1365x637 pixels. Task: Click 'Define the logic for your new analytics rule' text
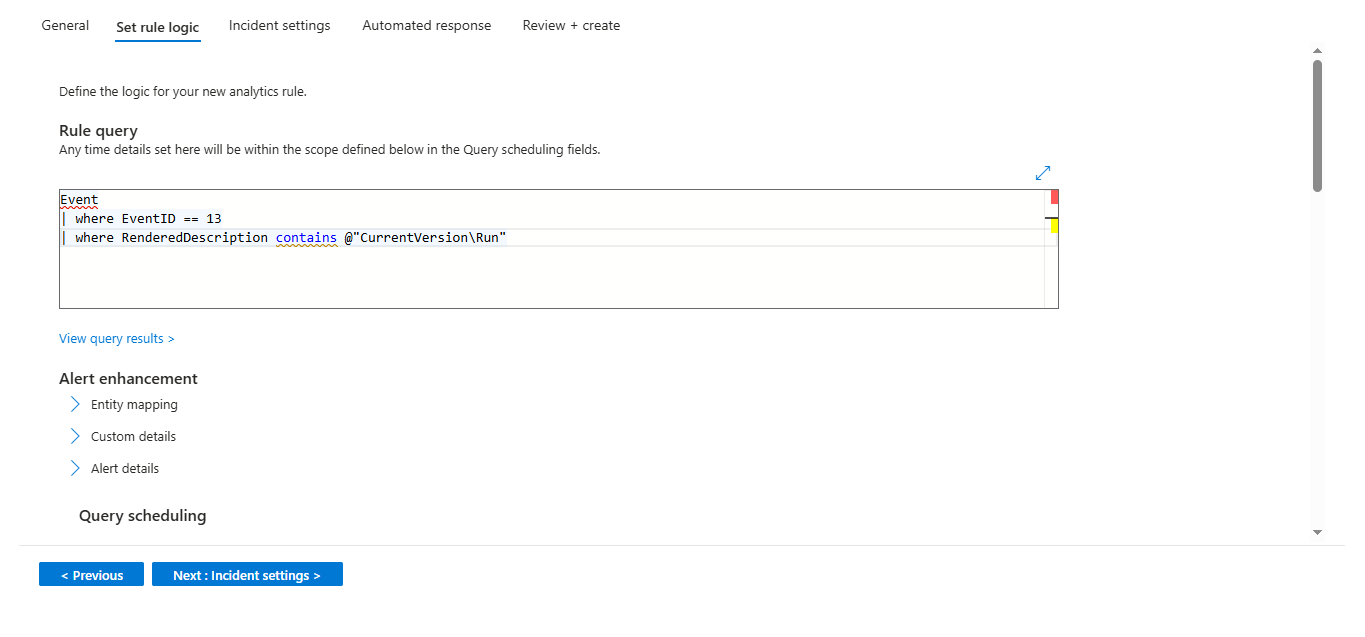tap(183, 92)
